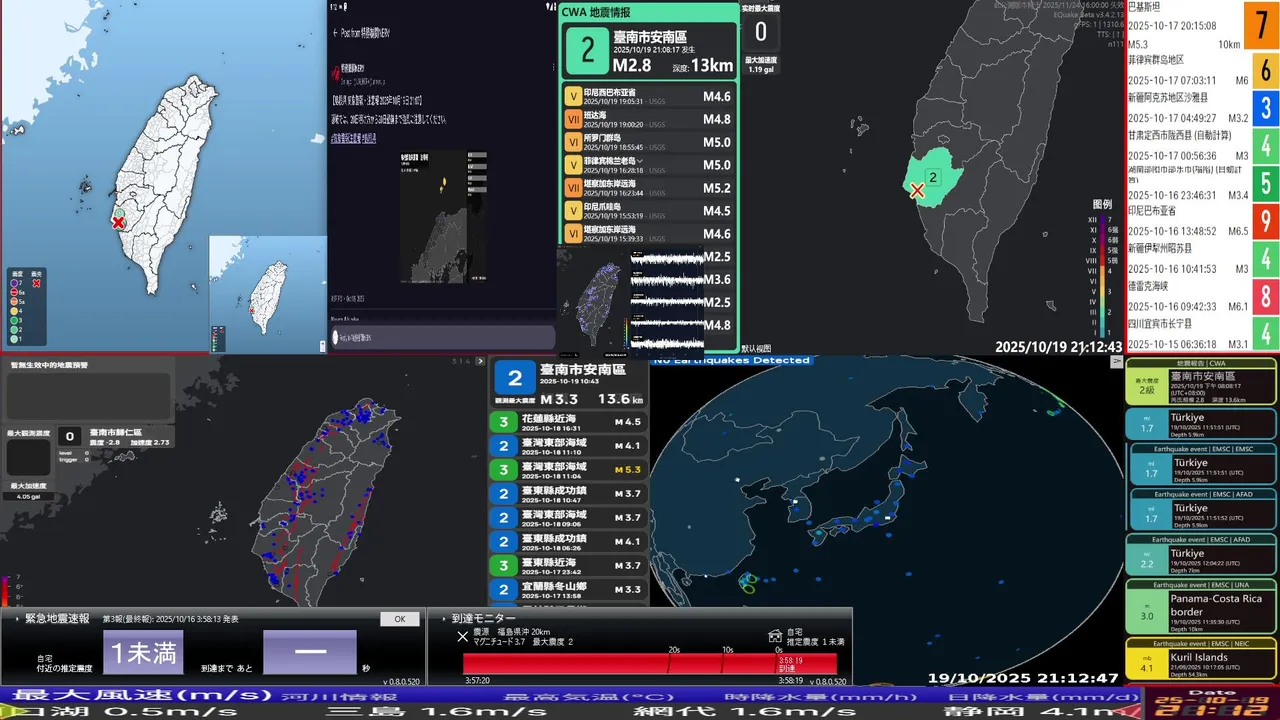Select the red 8 badge for 德雷克海峡

pyautogui.click(x=1265, y=296)
